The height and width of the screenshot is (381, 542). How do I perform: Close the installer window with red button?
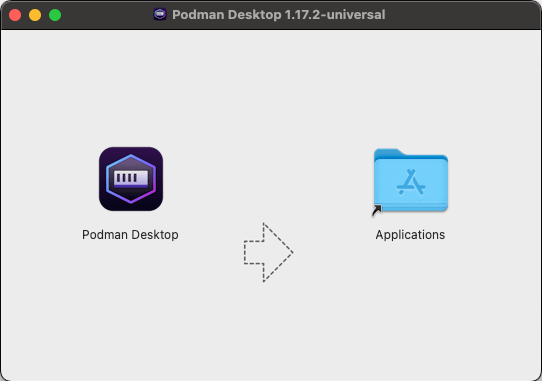click(15, 15)
